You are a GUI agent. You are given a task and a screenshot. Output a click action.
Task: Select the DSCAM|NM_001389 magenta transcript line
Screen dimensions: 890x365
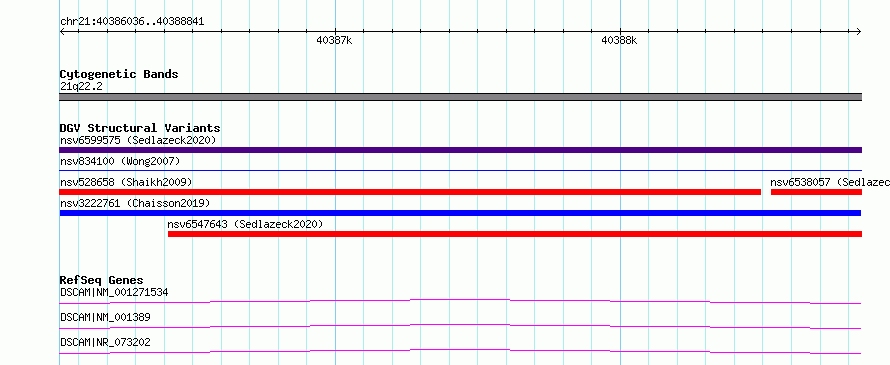pyautogui.click(x=460, y=326)
